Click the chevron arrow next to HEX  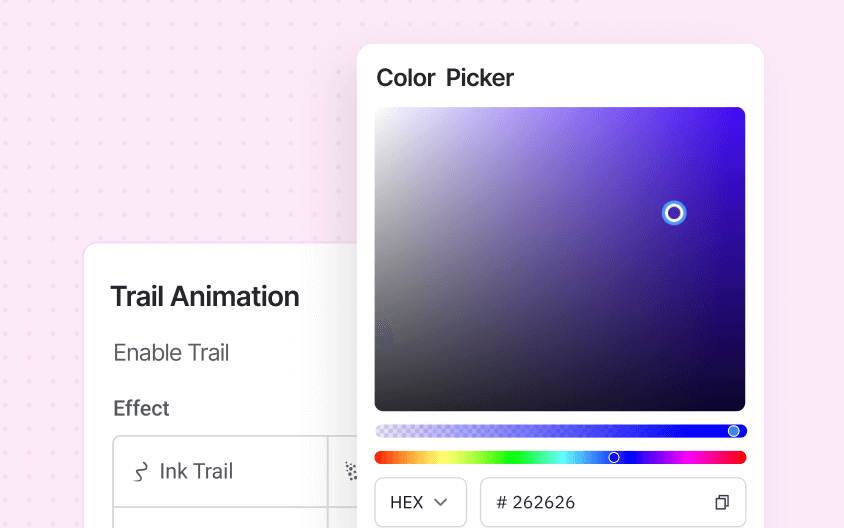point(440,502)
